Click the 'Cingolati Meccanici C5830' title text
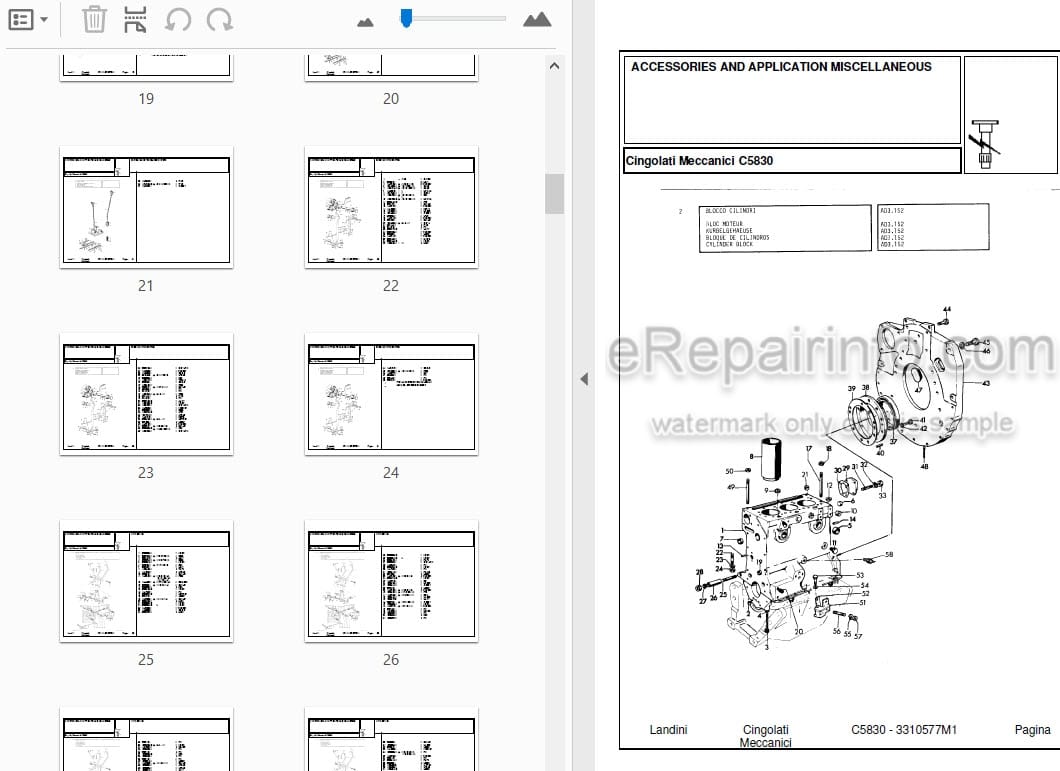 click(699, 161)
